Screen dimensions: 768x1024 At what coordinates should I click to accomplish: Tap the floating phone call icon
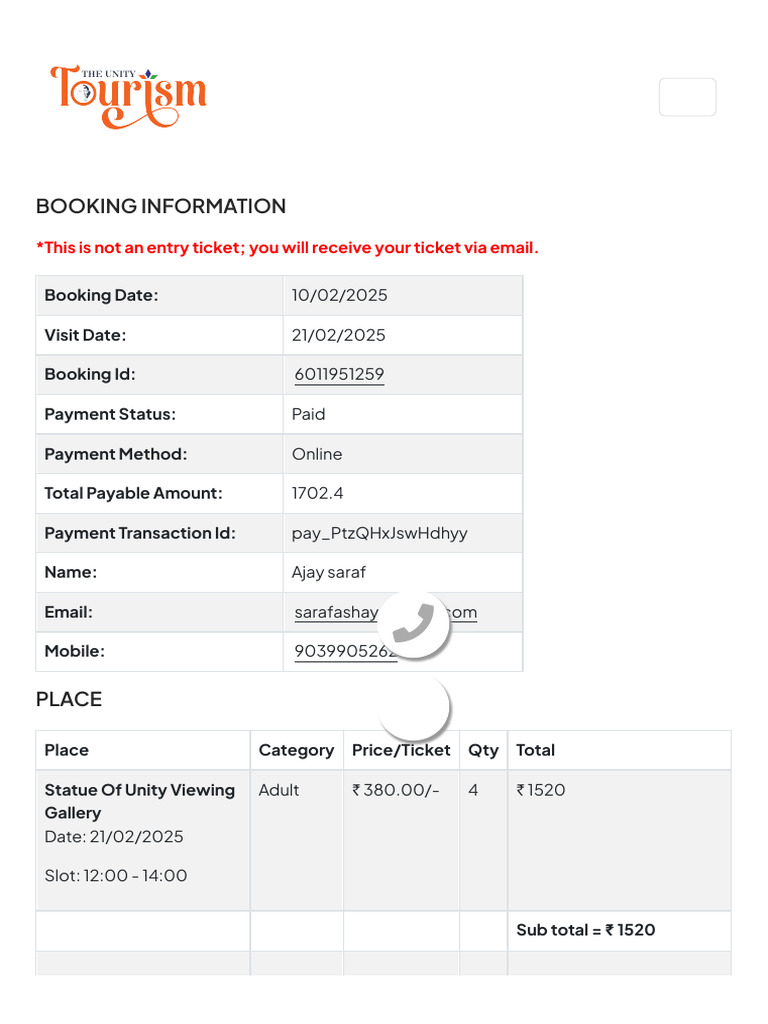[x=413, y=624]
